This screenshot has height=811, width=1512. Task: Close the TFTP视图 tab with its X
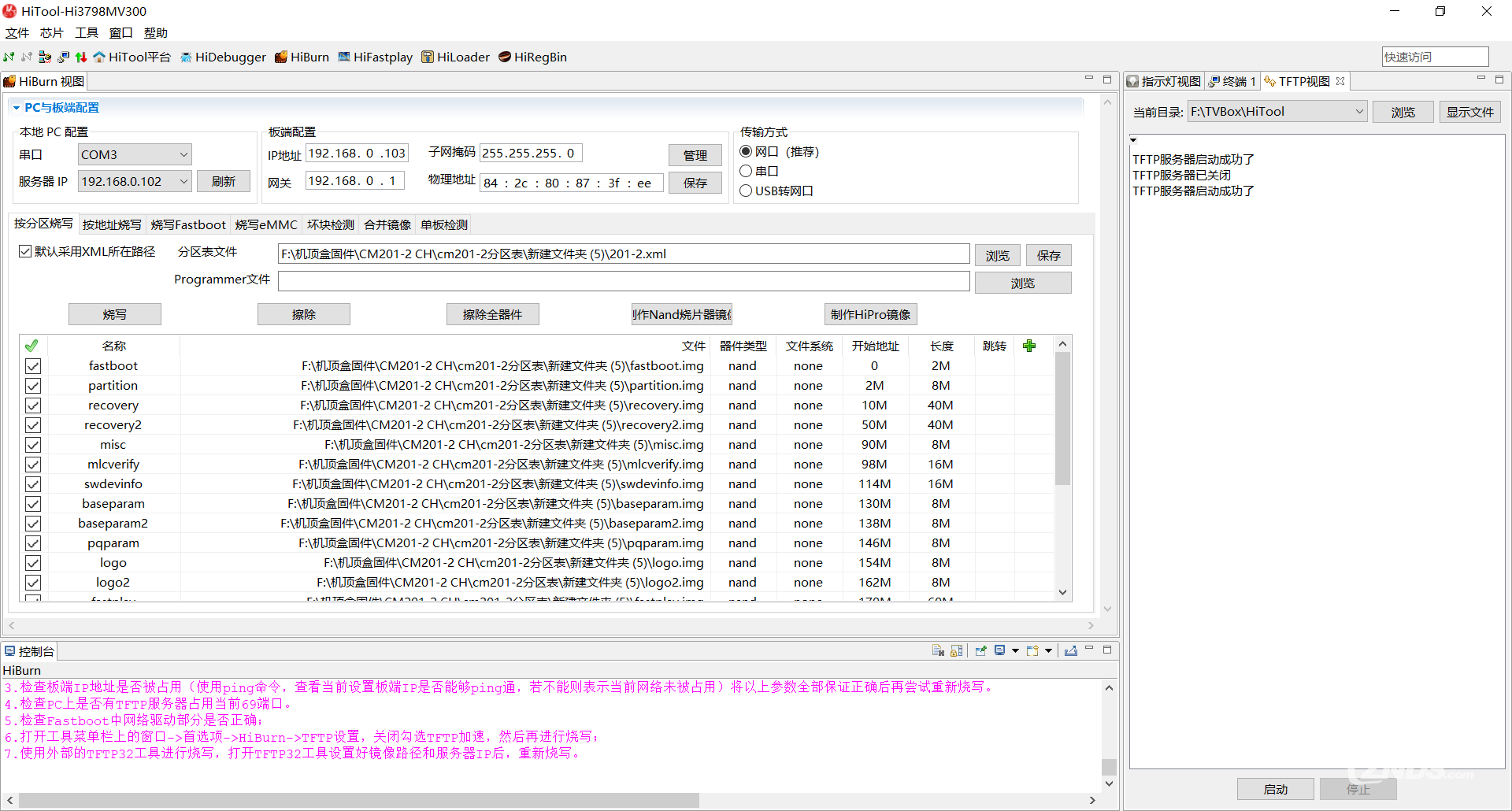1340,81
